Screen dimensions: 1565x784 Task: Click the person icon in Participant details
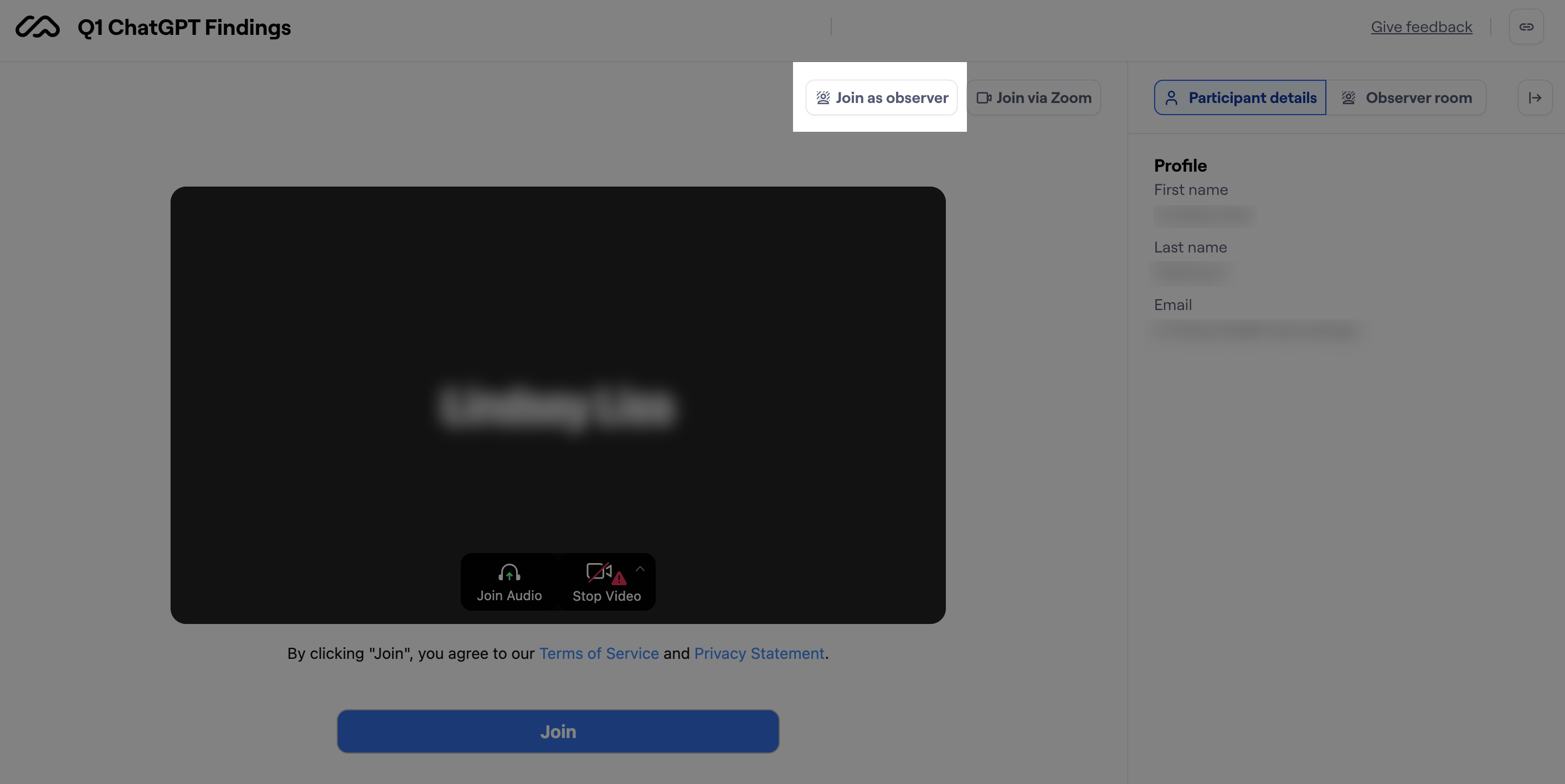pyautogui.click(x=1171, y=98)
